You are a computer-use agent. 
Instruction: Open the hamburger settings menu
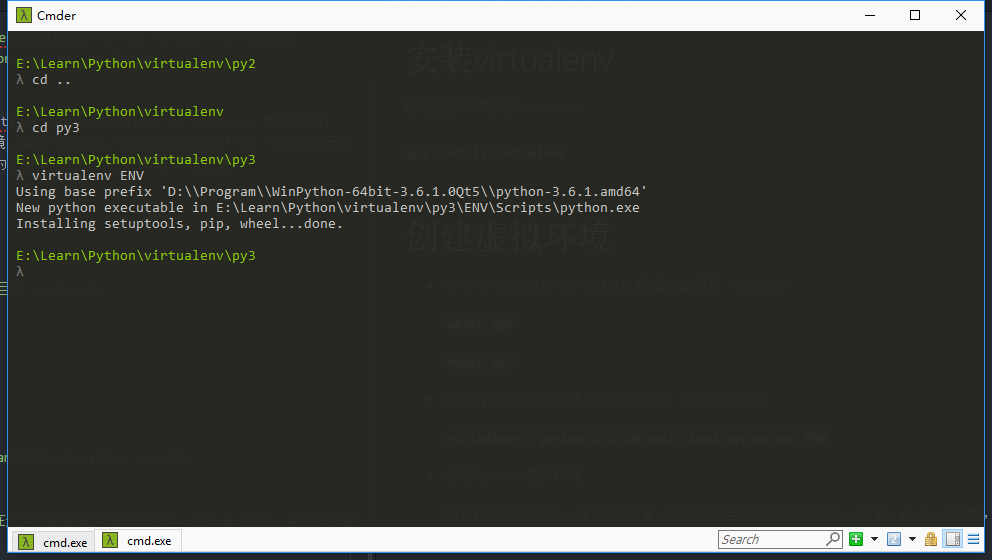(x=974, y=539)
